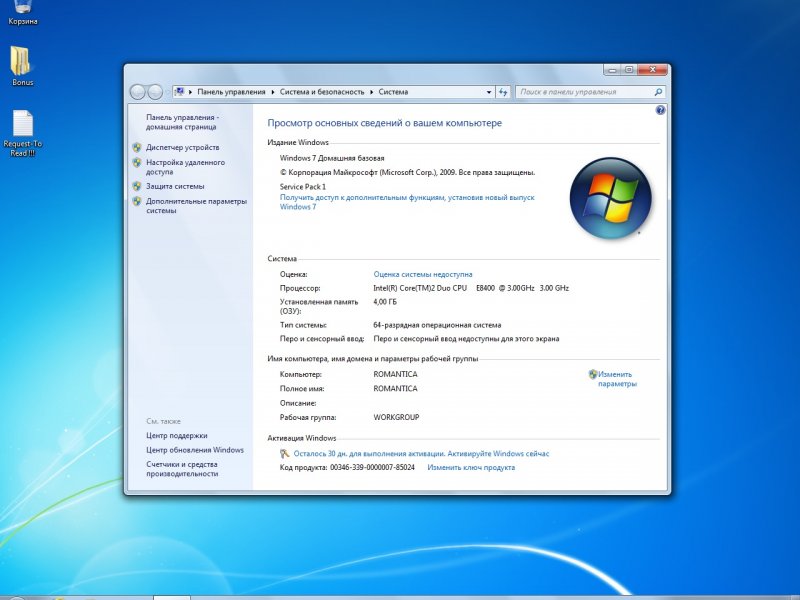The height and width of the screenshot is (600, 800).
Task: Click the back navigation arrow button
Action: [x=138, y=92]
